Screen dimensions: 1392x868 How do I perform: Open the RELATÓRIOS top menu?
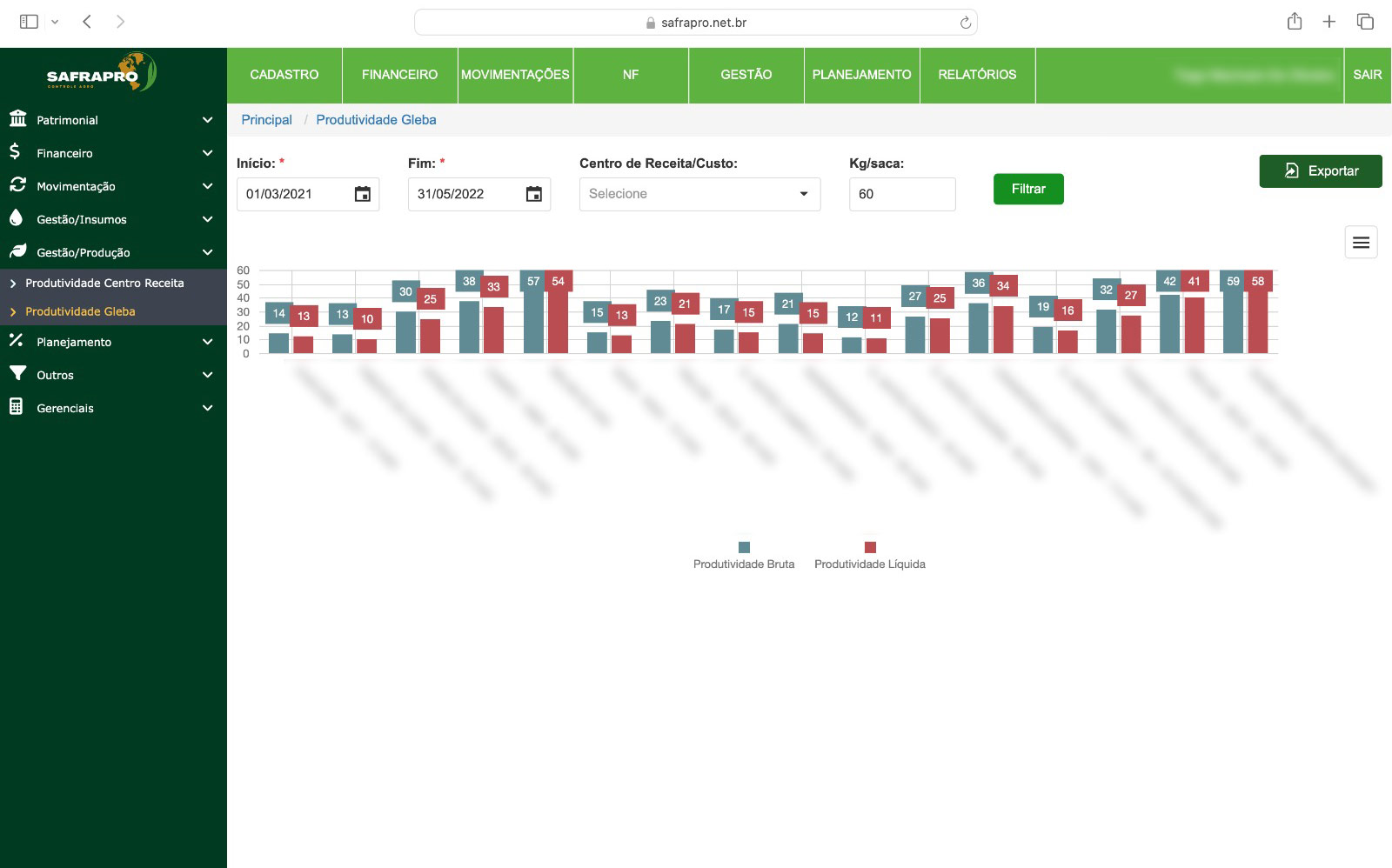point(977,75)
